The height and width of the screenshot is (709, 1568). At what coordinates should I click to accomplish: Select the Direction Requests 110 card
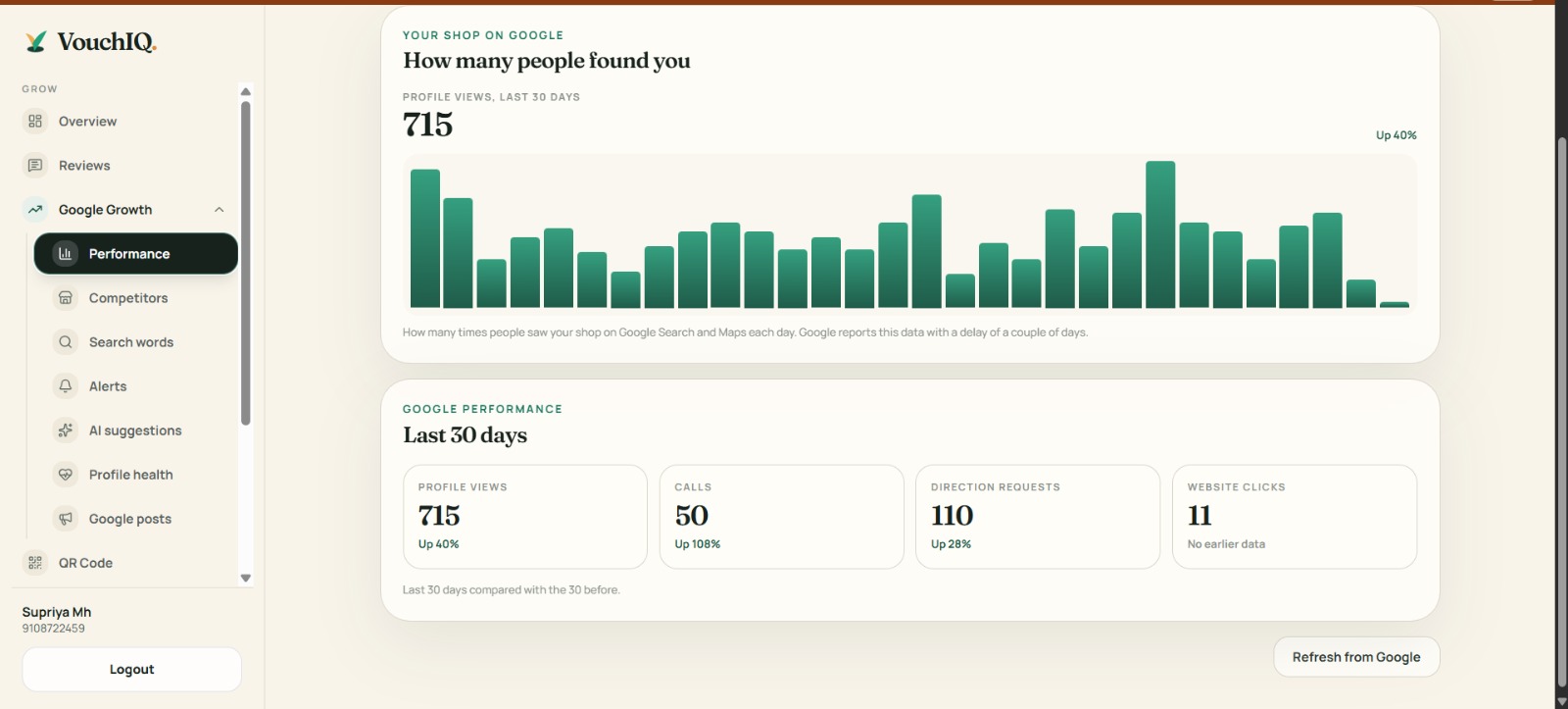click(1038, 517)
